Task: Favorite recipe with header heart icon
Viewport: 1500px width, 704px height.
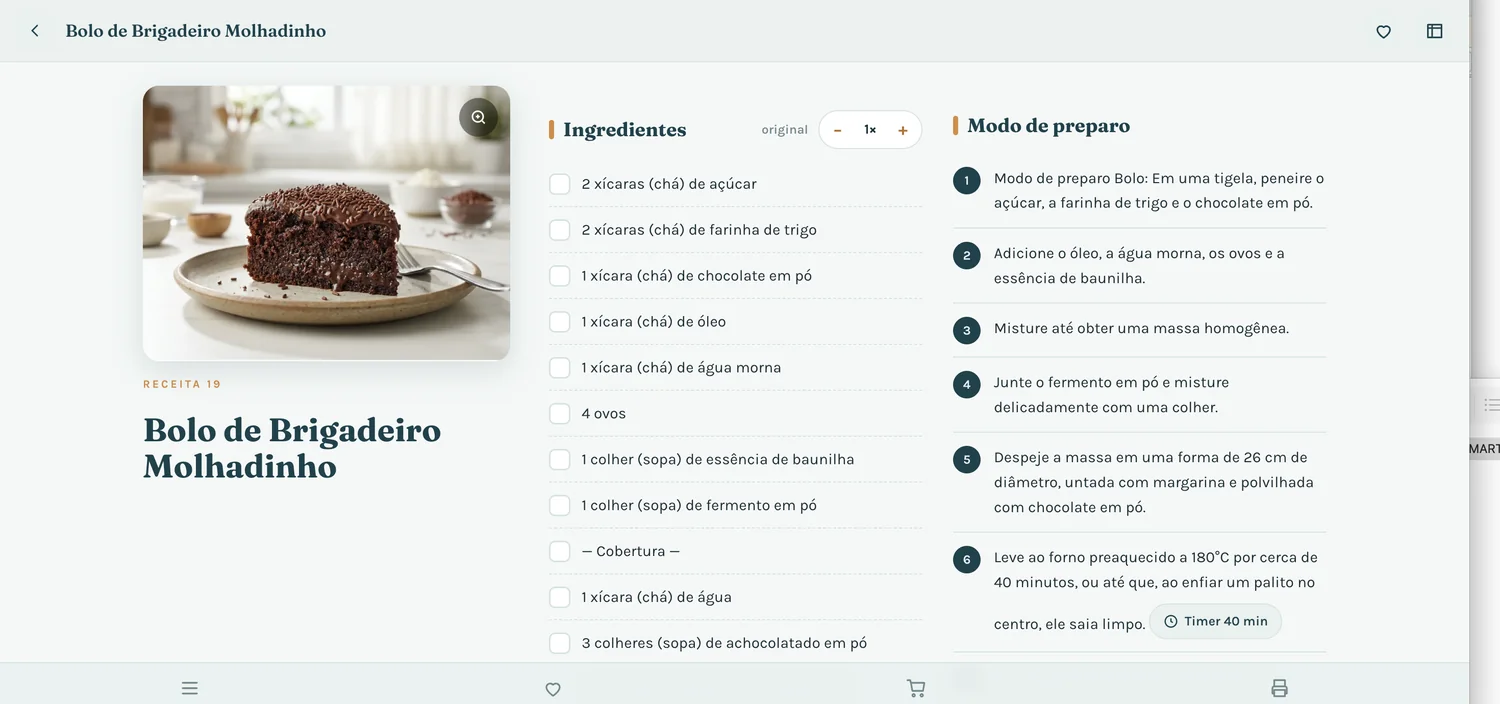Action: click(1384, 31)
